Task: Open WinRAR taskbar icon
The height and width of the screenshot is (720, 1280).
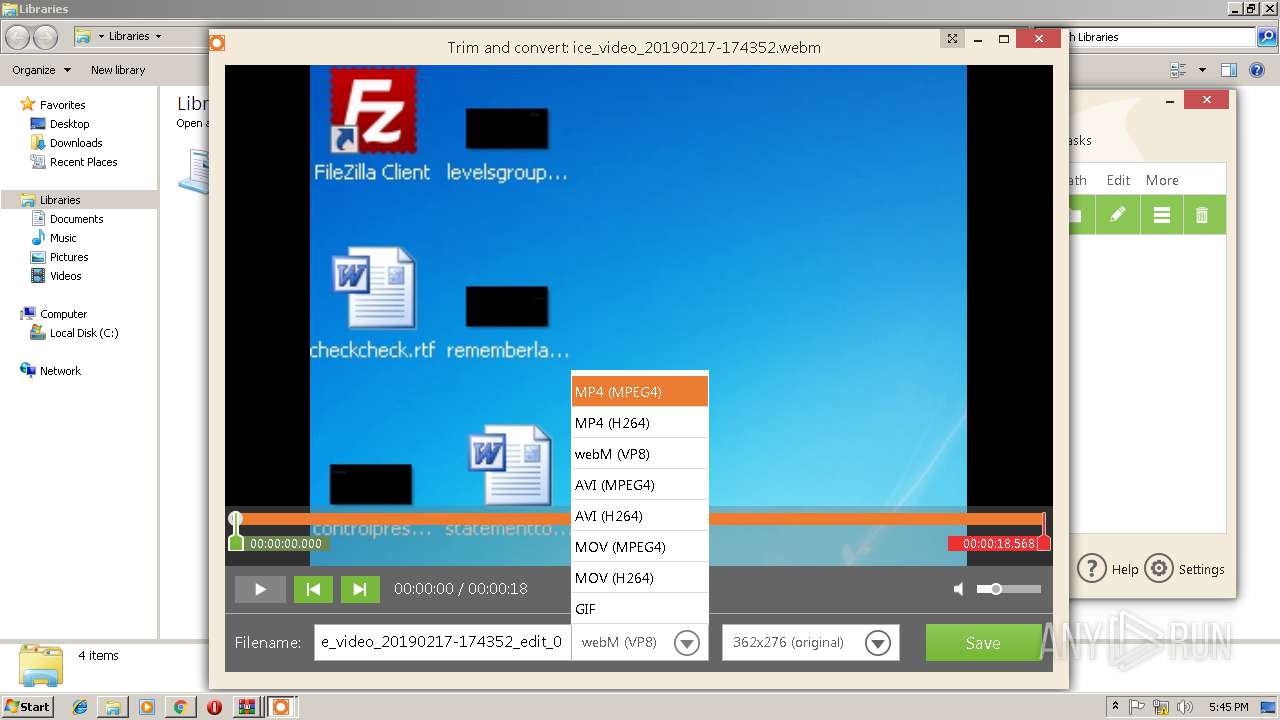Action: pyautogui.click(x=246, y=707)
